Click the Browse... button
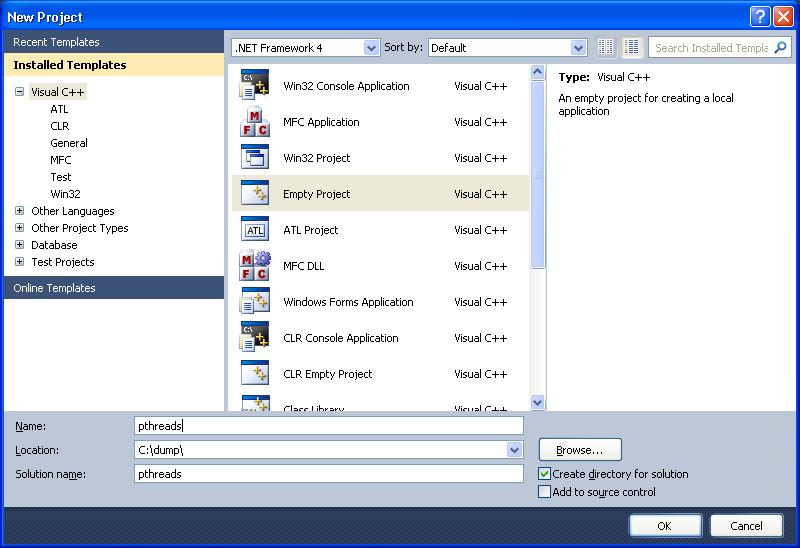This screenshot has height=548, width=800. 580,450
